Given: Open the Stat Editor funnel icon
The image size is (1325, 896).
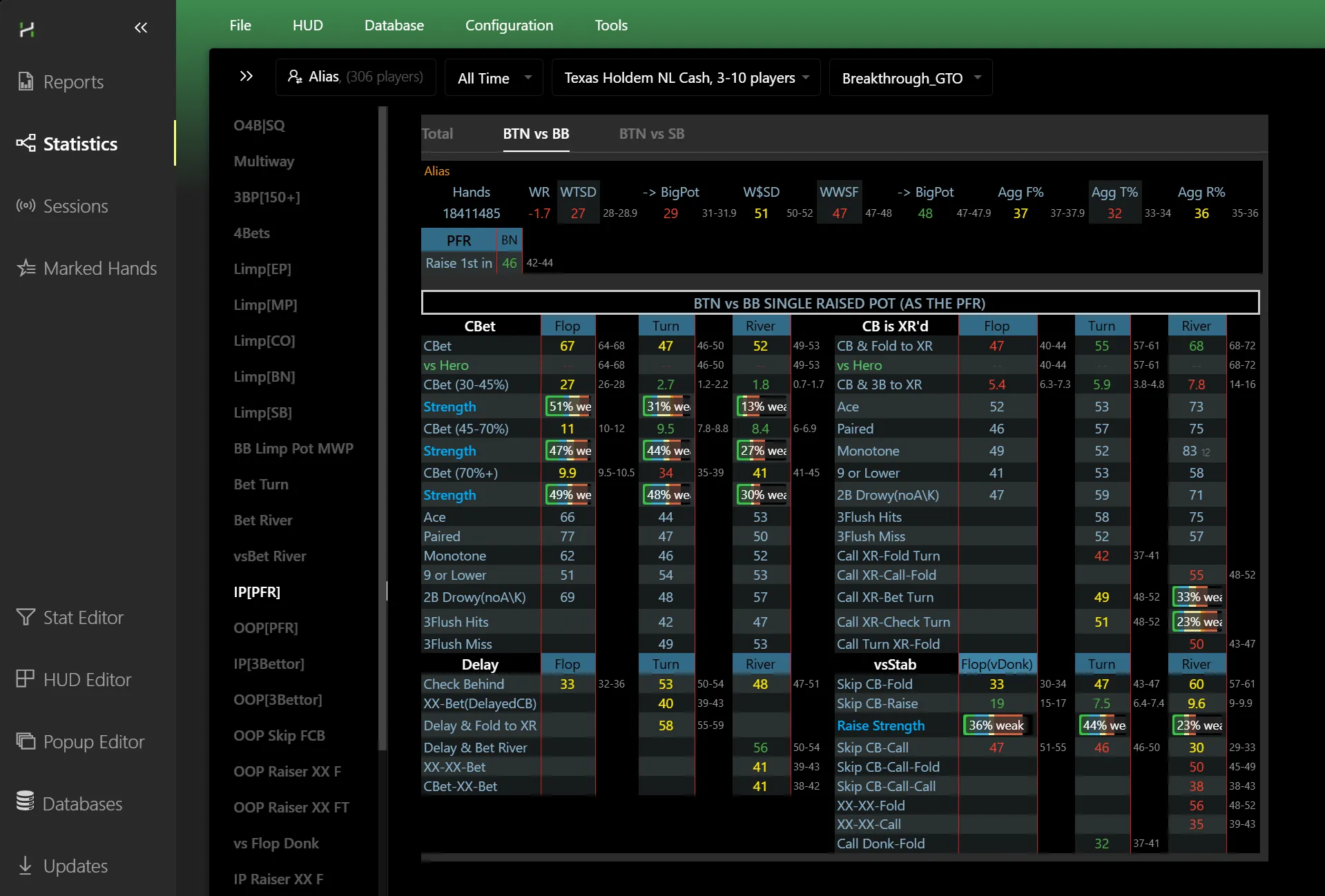Looking at the screenshot, I should click(26, 617).
